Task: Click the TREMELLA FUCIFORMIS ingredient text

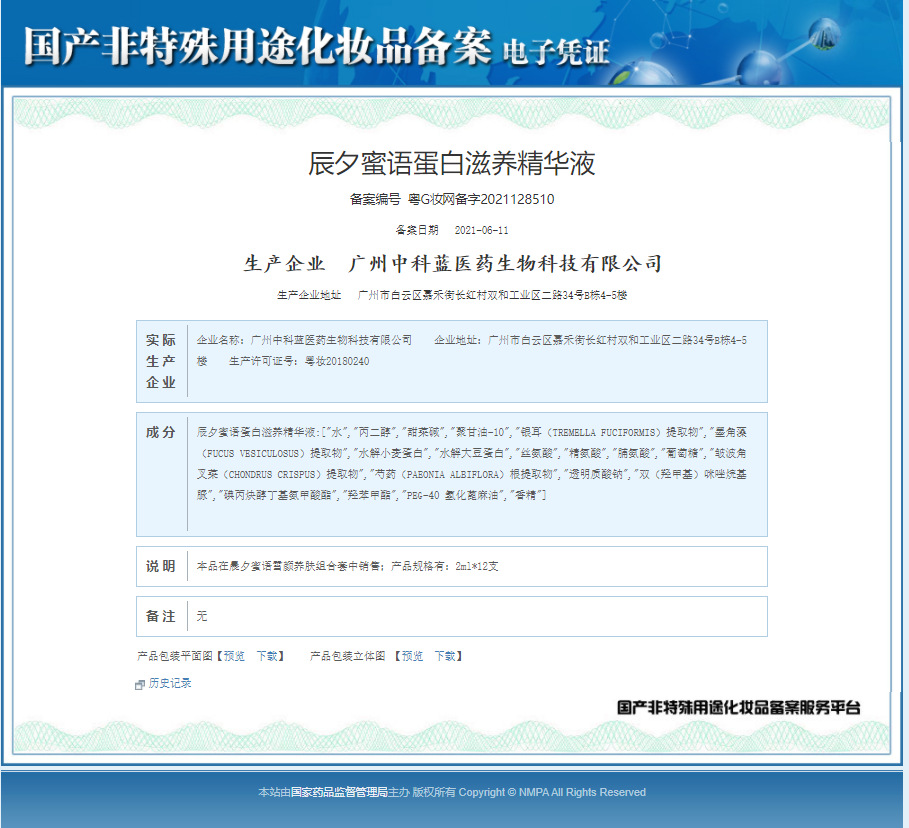Action: pos(603,432)
